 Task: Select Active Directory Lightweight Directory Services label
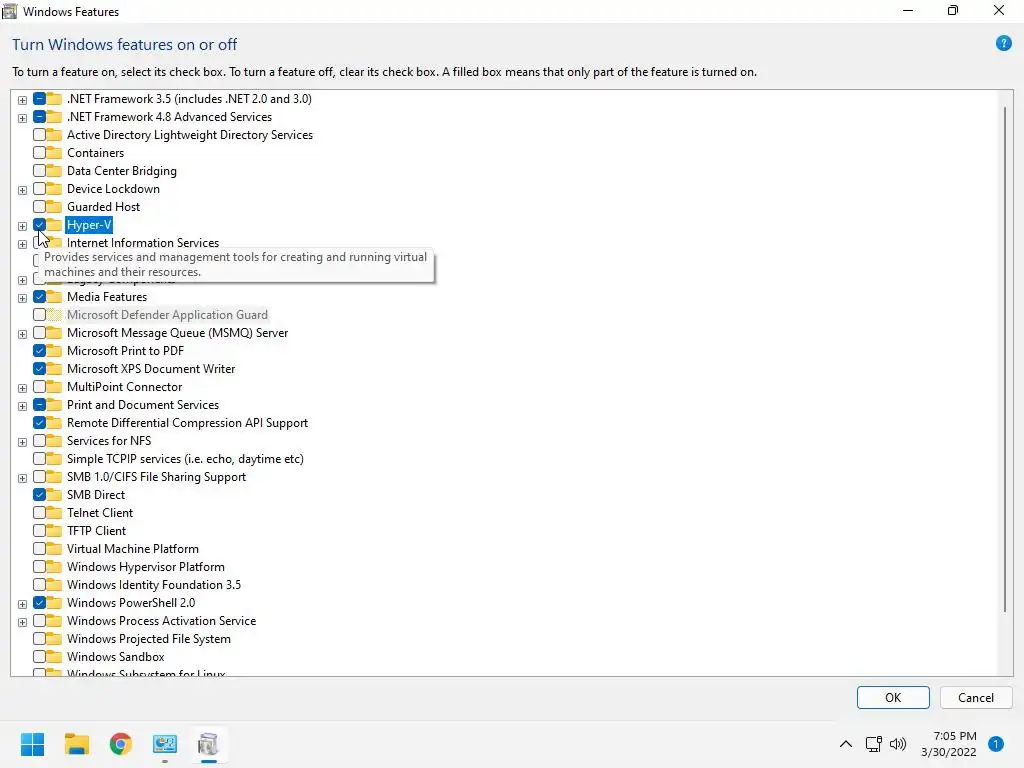tap(189, 135)
